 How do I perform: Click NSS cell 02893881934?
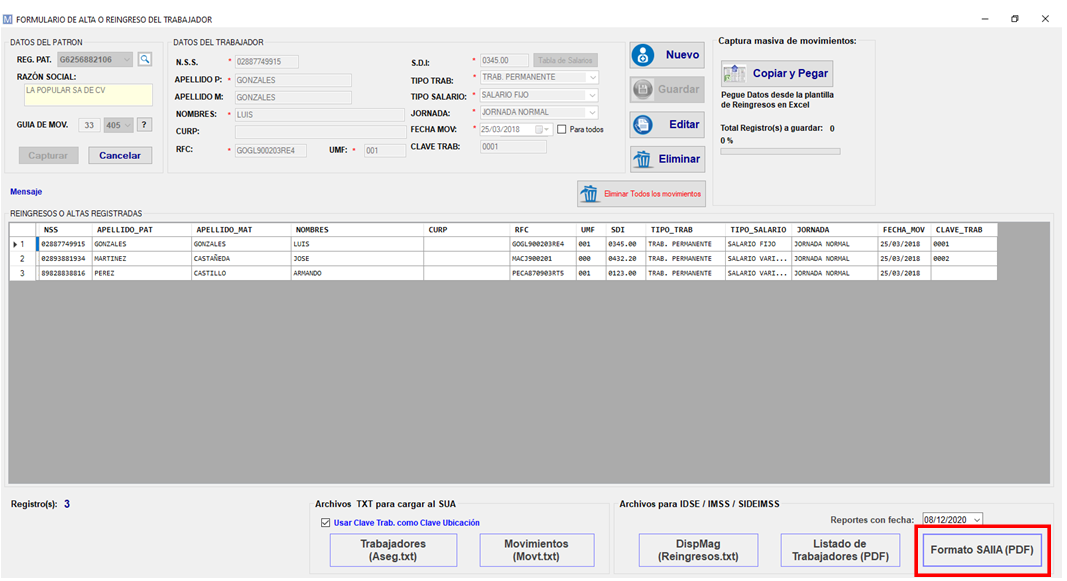[x=65, y=259]
